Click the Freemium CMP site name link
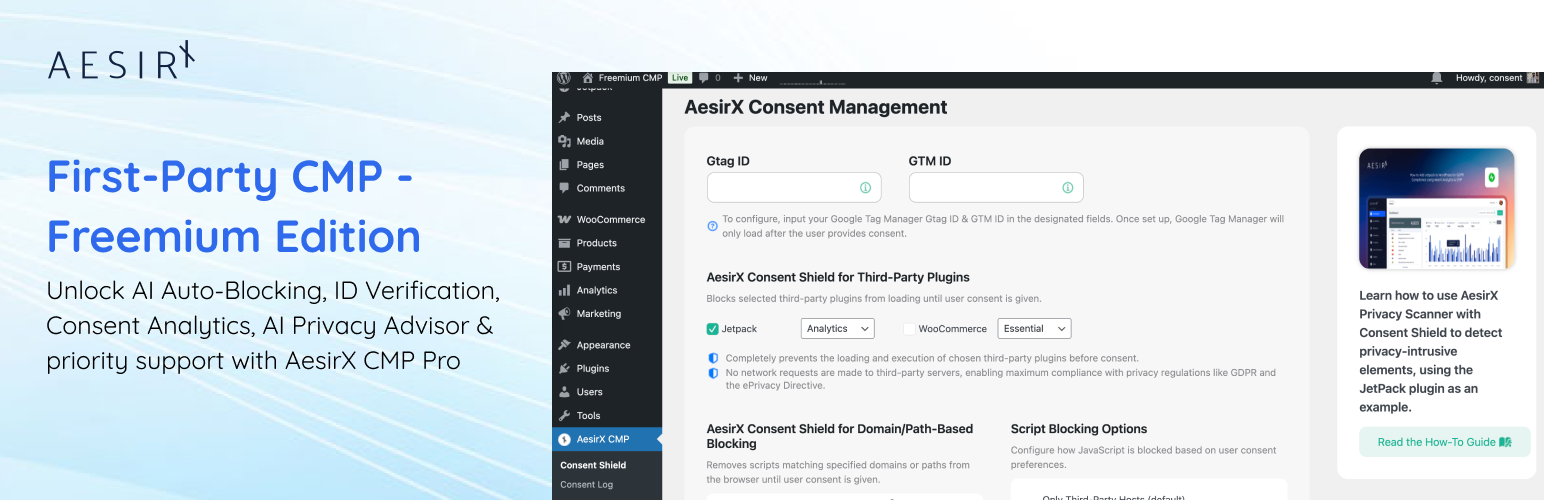 pos(630,78)
